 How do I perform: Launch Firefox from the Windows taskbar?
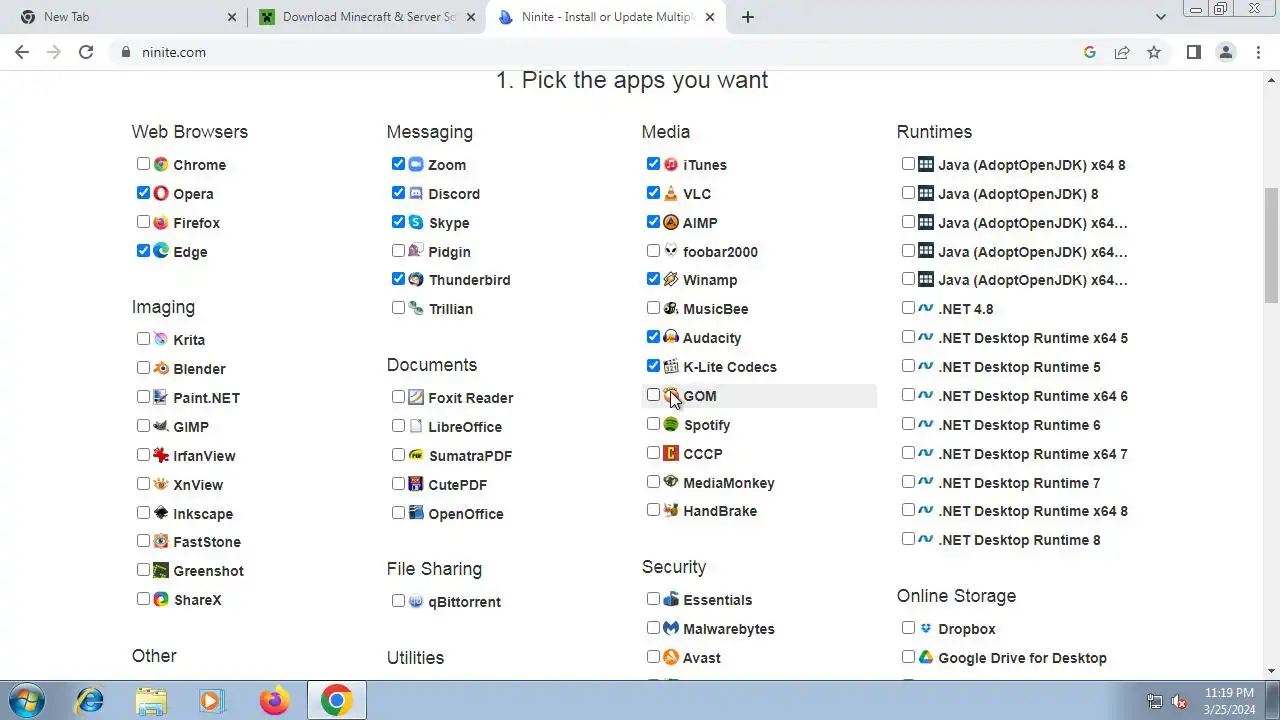tap(274, 700)
